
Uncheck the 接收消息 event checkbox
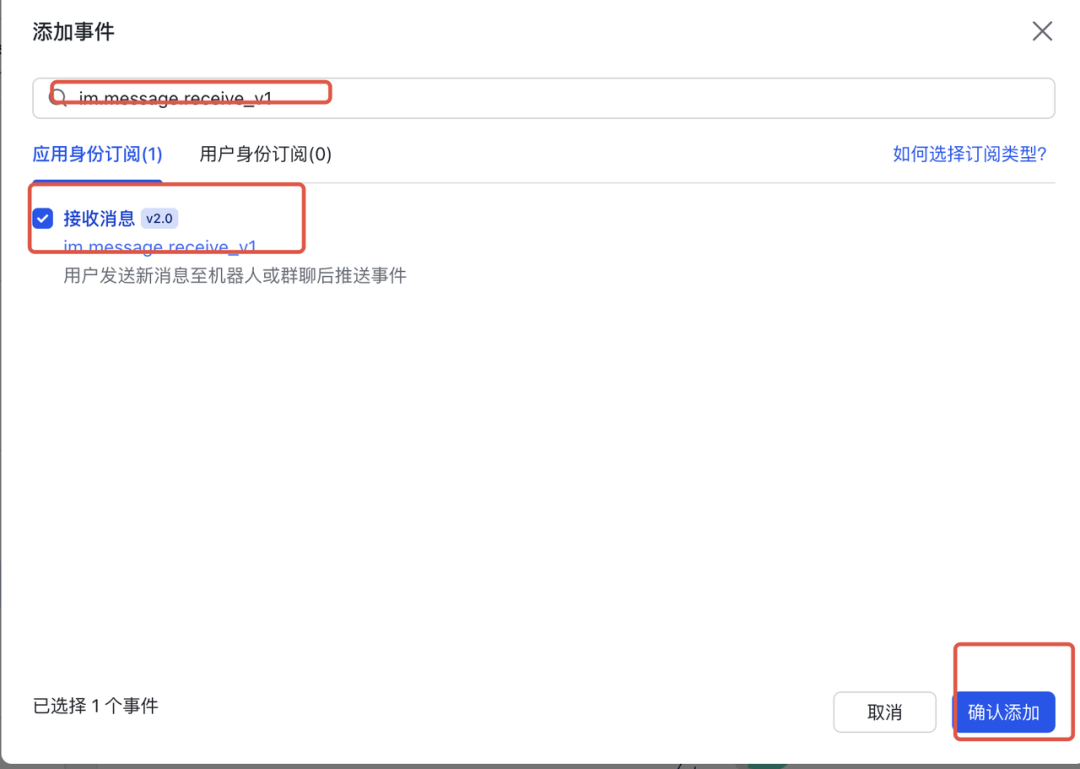coord(43,218)
